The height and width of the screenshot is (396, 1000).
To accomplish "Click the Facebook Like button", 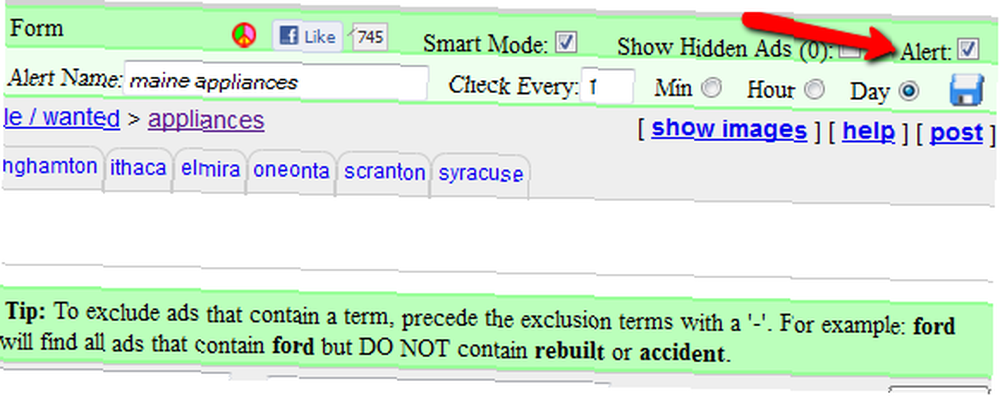I will (308, 36).
